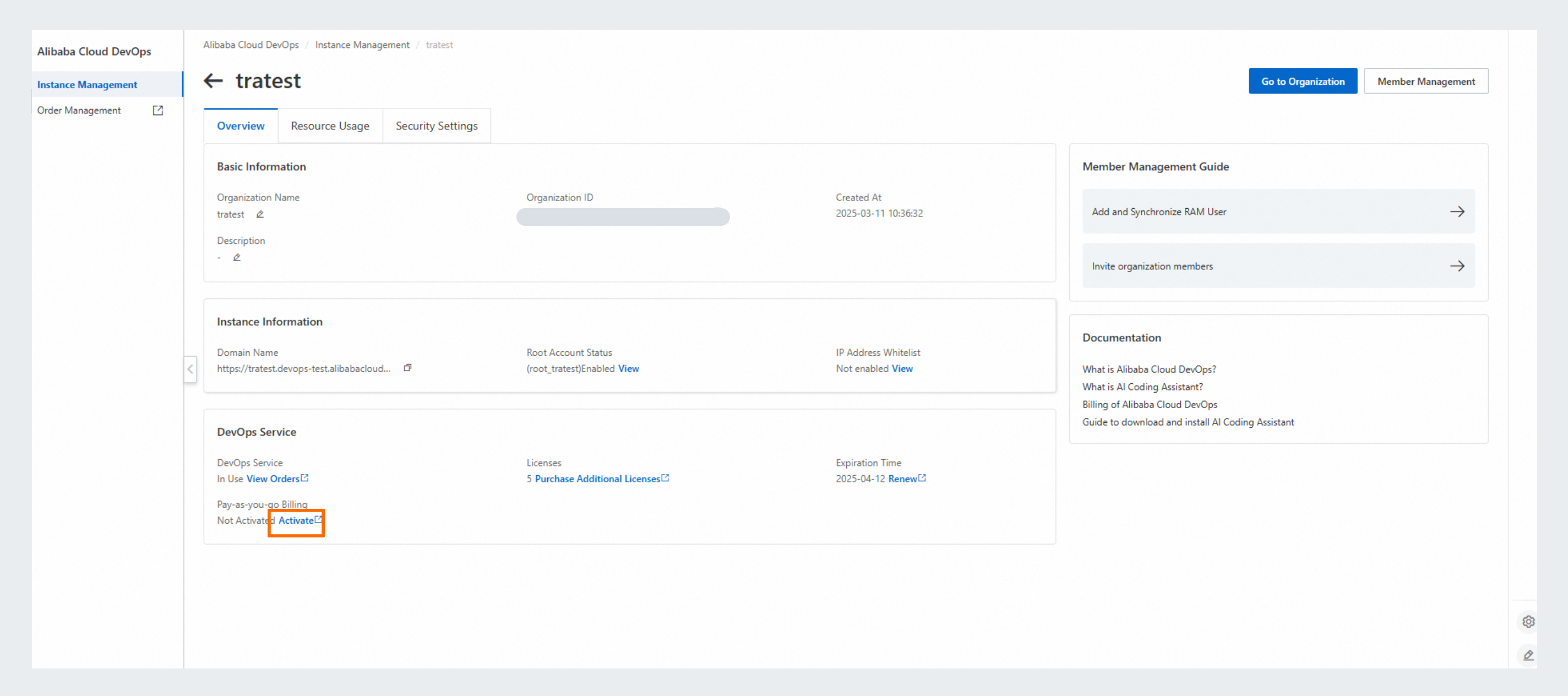This screenshot has width=1568, height=696.
Task: Click Purchase Additional Licenses link
Action: point(597,479)
